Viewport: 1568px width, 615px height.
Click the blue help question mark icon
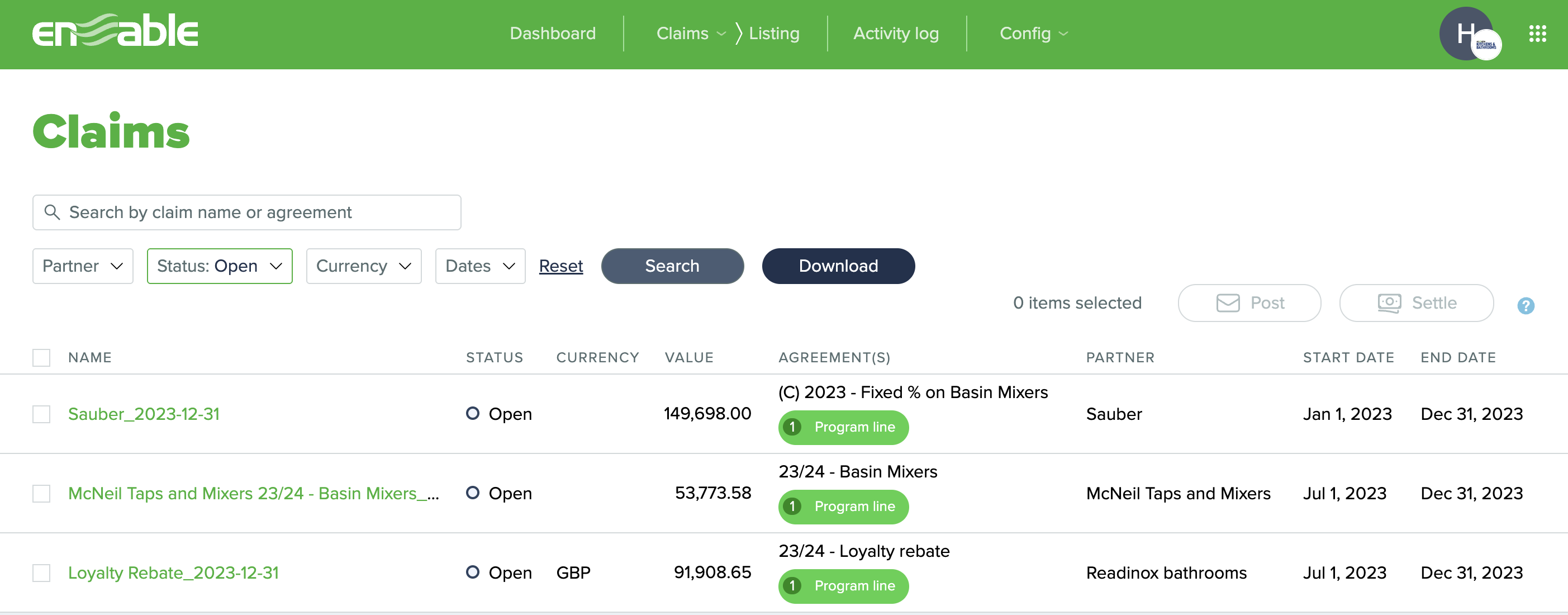click(1525, 305)
